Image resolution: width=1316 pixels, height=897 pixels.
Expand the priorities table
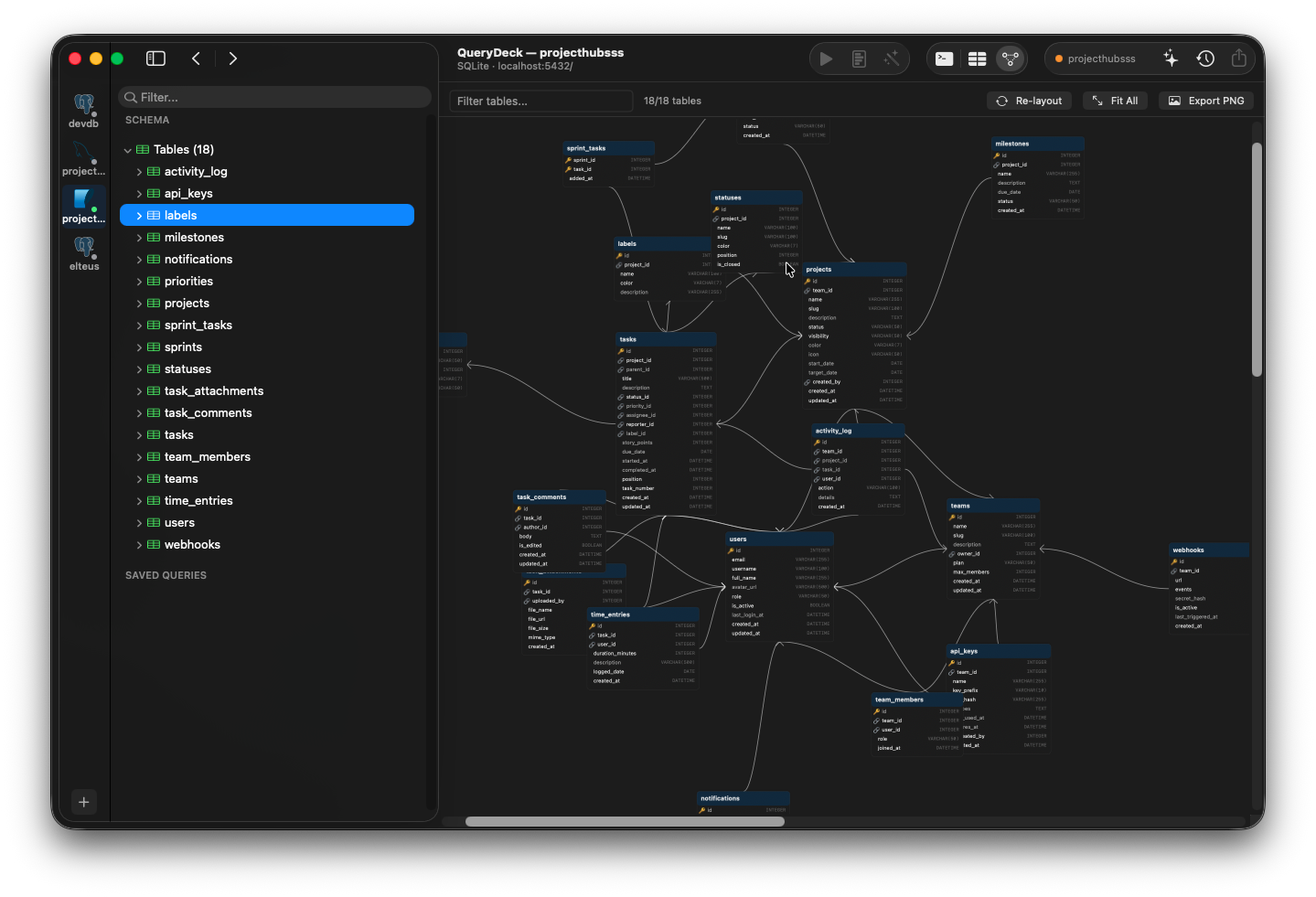tap(139, 282)
